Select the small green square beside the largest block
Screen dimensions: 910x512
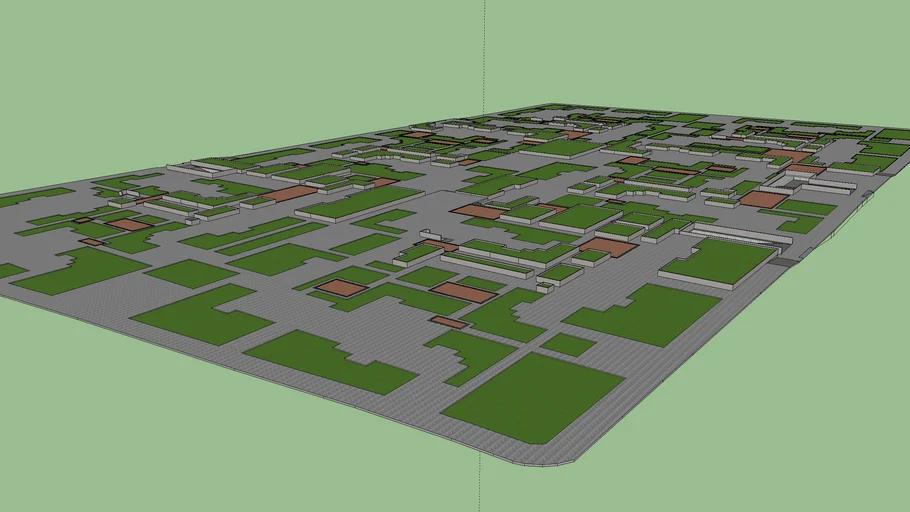tap(568, 345)
